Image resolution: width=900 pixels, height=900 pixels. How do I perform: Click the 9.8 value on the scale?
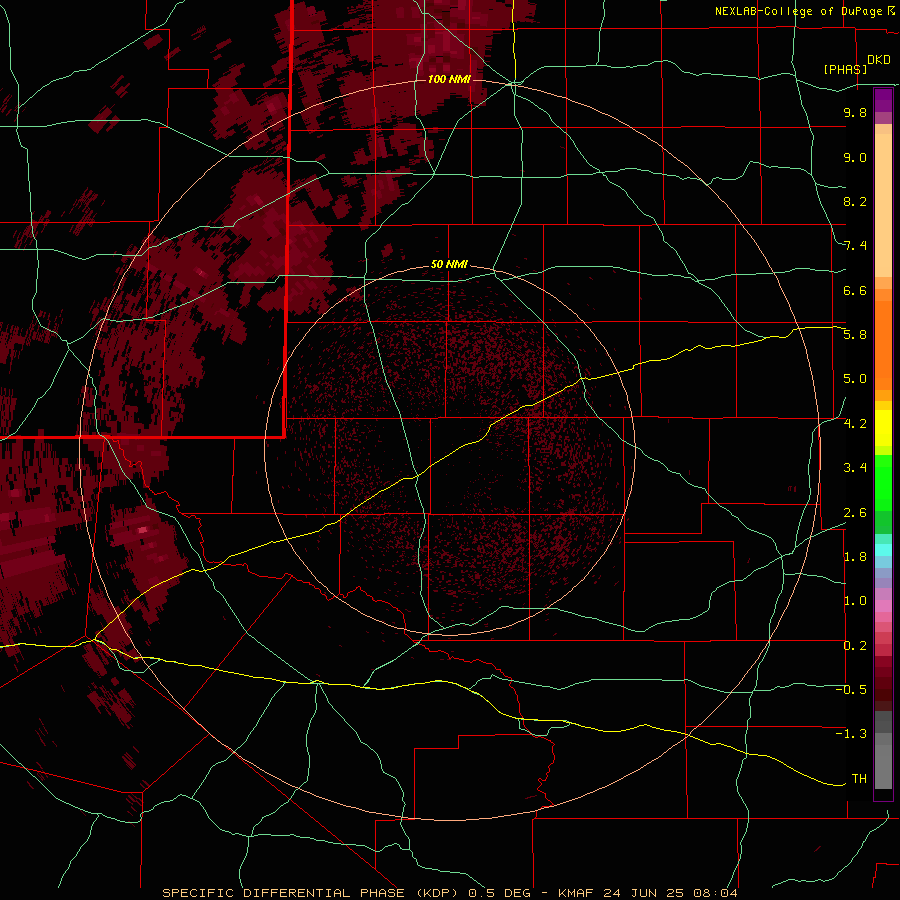coord(855,112)
